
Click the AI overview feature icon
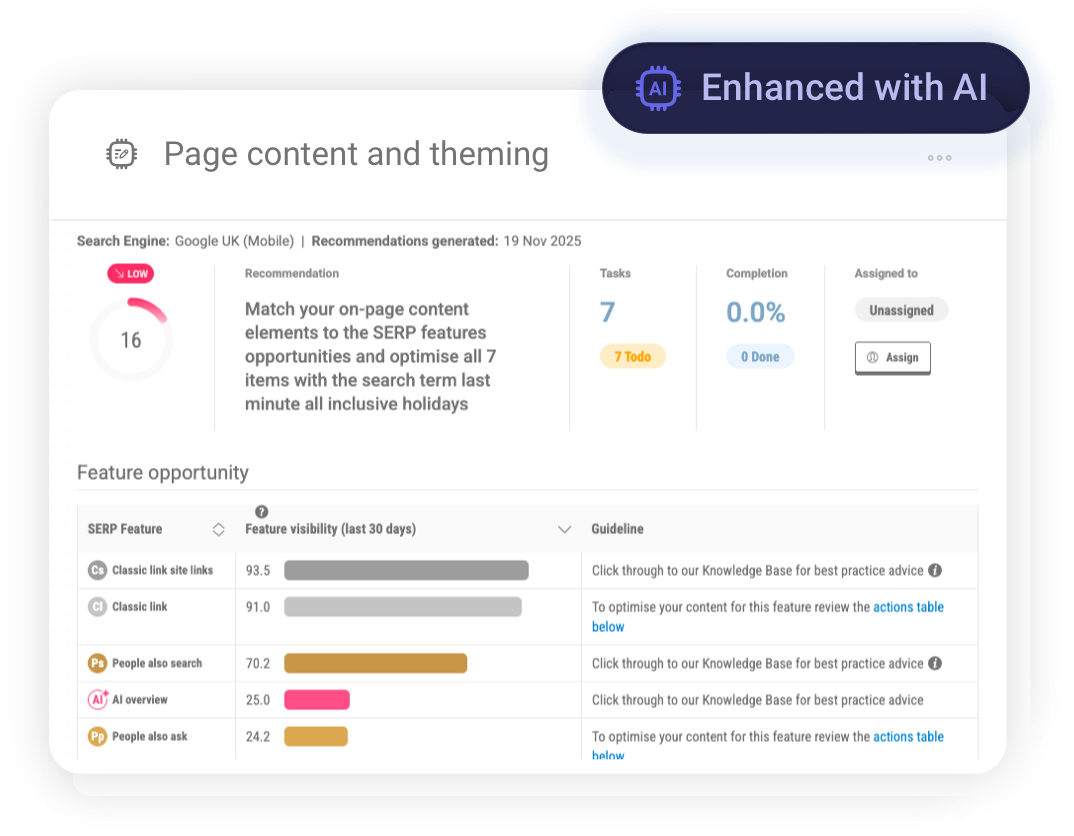coord(96,700)
